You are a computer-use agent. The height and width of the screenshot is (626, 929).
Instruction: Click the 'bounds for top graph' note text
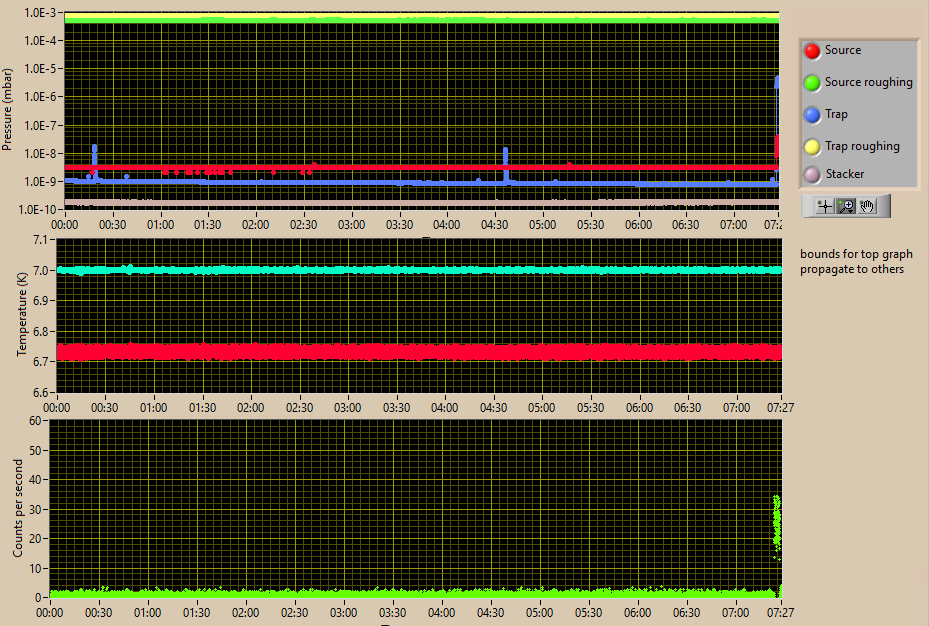[x=856, y=254]
